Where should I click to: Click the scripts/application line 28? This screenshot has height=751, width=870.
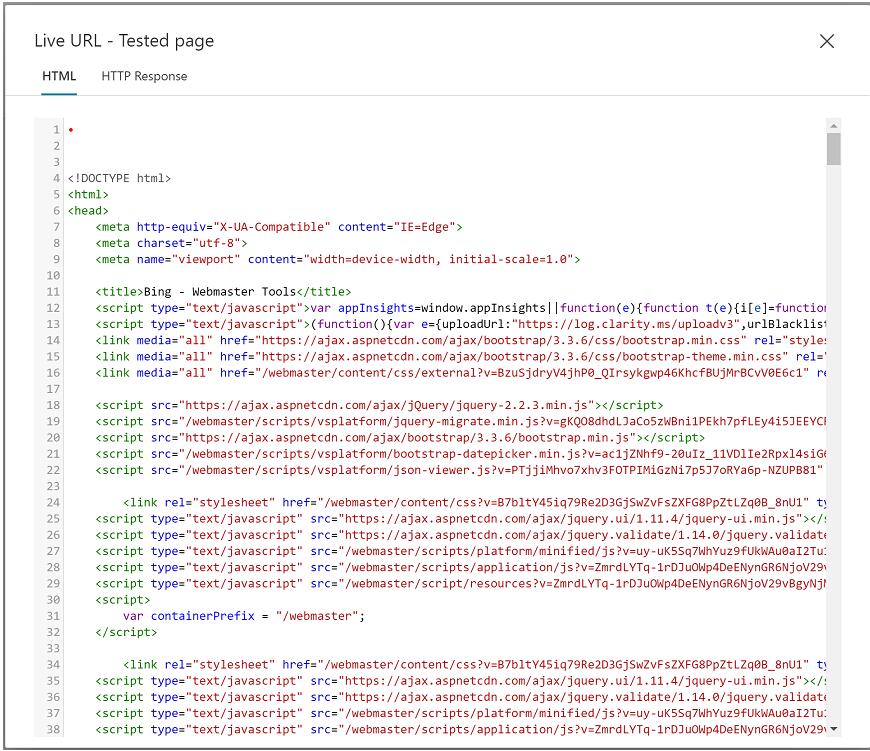pyautogui.click(x=461, y=567)
